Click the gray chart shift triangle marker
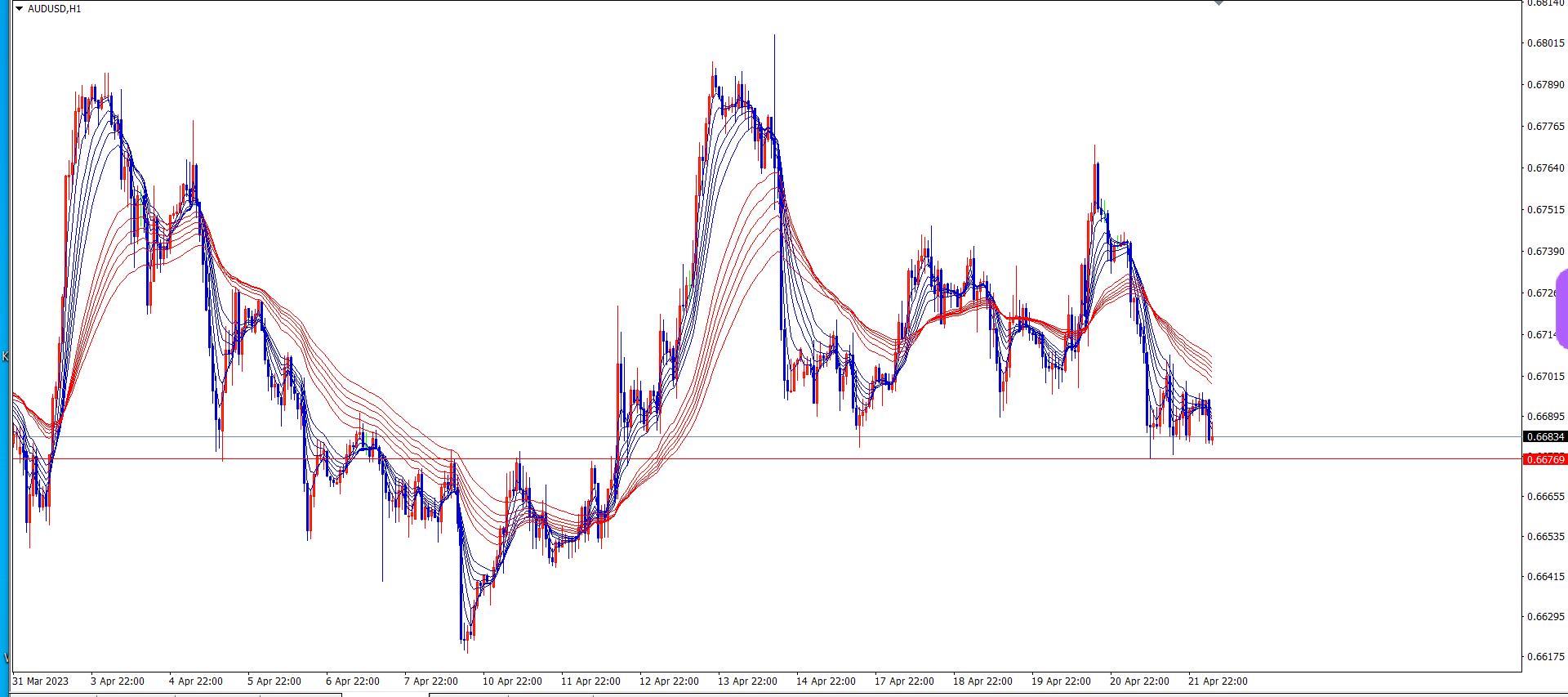Image resolution: width=1568 pixels, height=697 pixels. [1218, 2]
